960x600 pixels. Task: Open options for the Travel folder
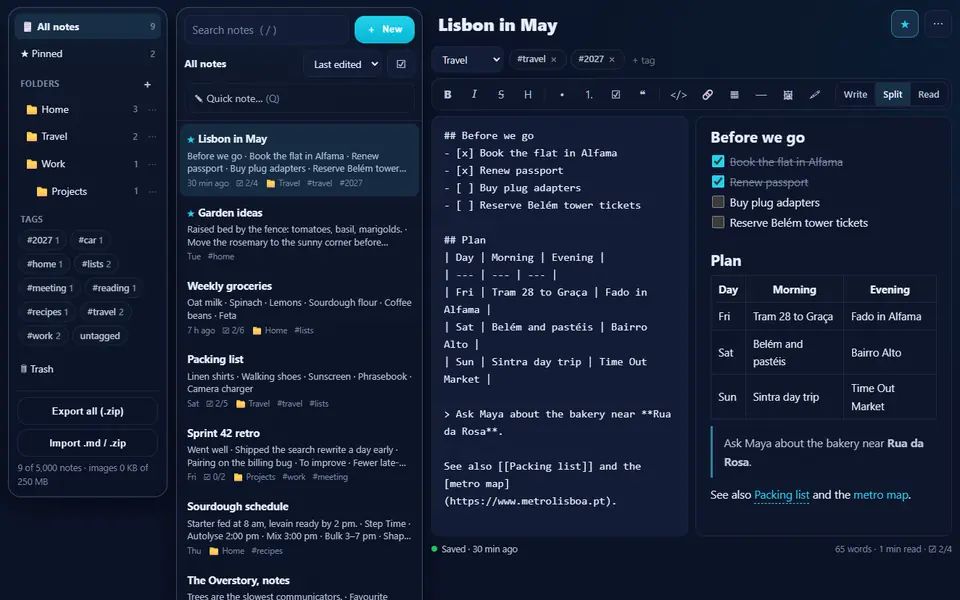[152, 137]
